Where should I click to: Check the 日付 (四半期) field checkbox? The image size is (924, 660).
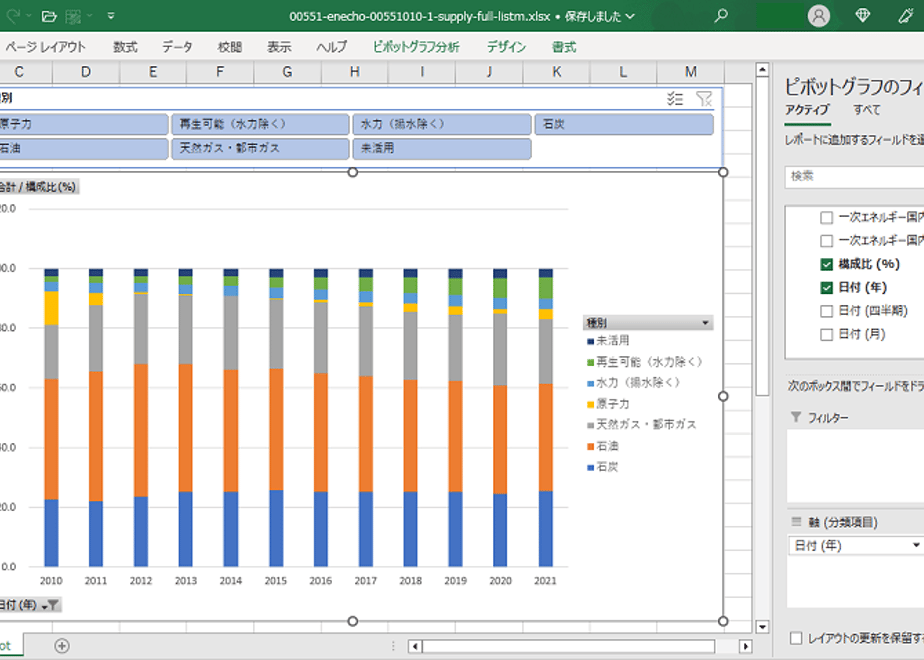[x=826, y=311]
